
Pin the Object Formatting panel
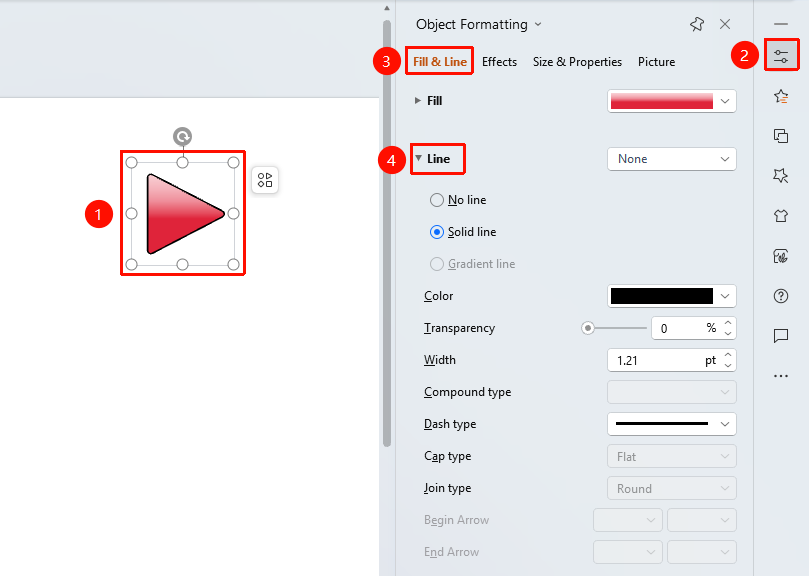coord(697,24)
